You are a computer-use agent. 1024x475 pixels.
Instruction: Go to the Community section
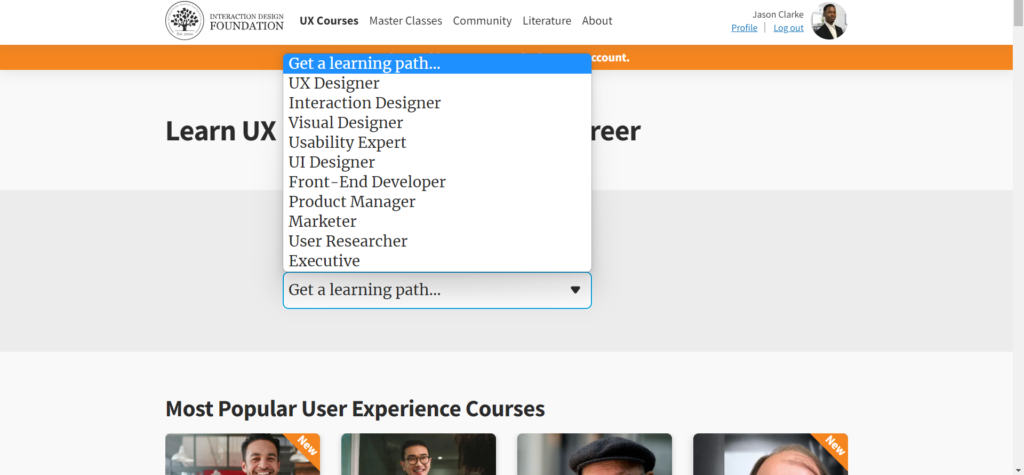482,21
